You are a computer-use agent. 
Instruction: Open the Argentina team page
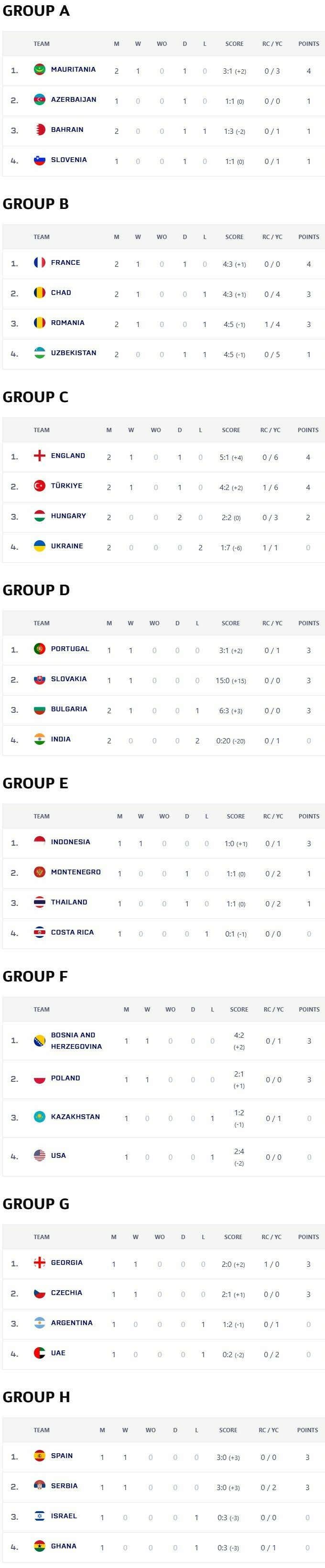point(72,1323)
